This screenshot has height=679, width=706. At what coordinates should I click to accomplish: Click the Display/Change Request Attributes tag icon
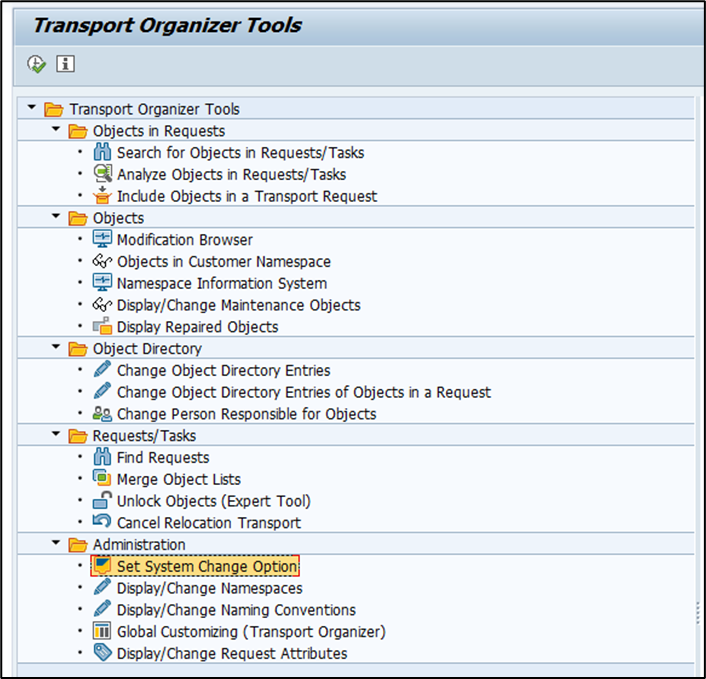102,653
